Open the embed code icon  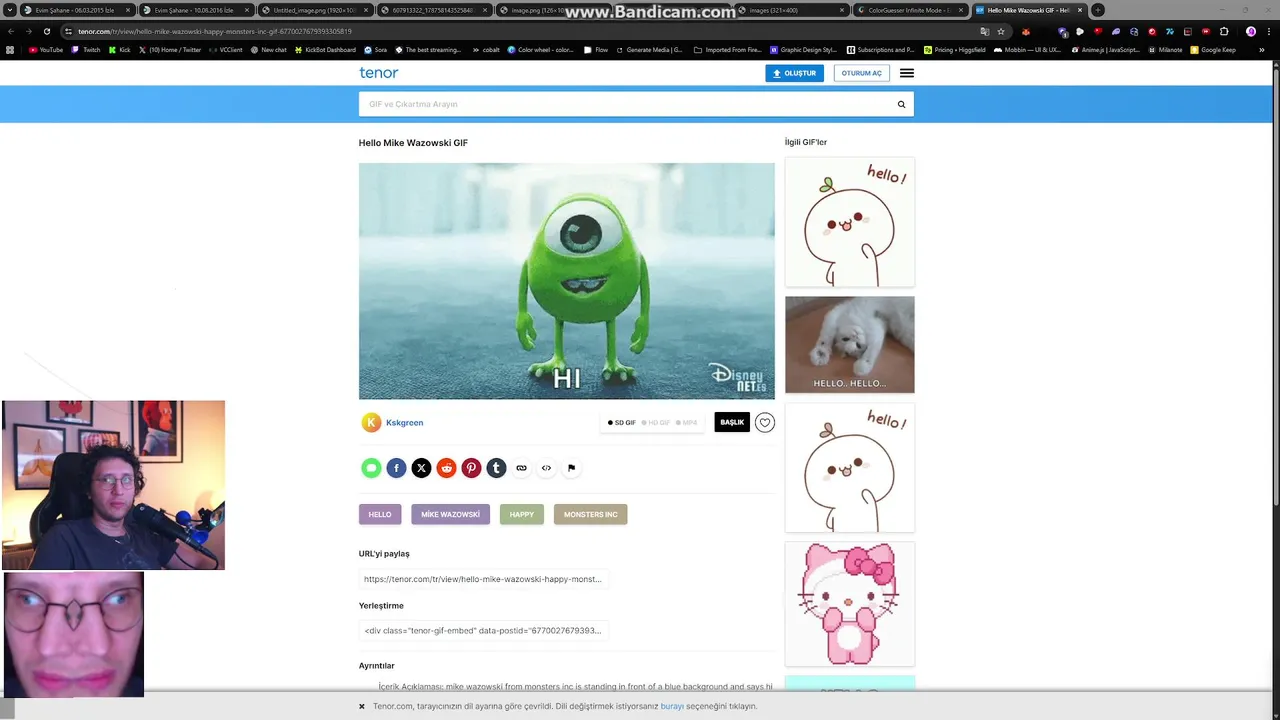coord(546,468)
